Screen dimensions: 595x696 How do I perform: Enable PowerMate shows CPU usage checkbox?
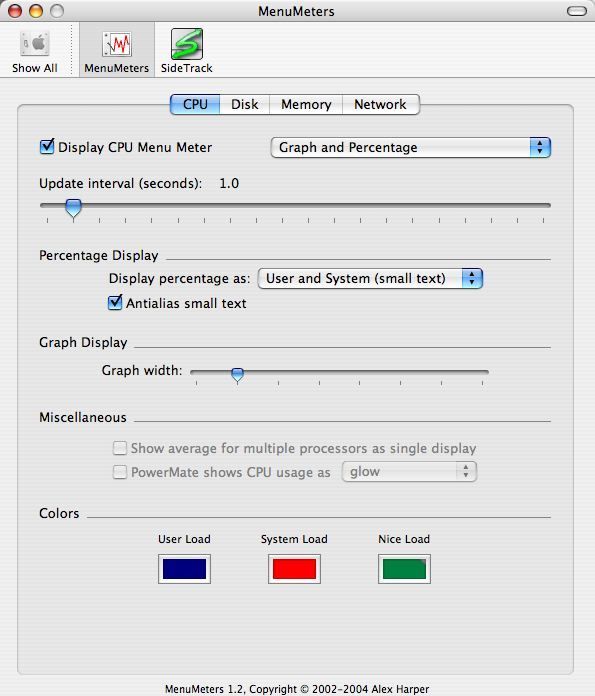tap(120, 472)
